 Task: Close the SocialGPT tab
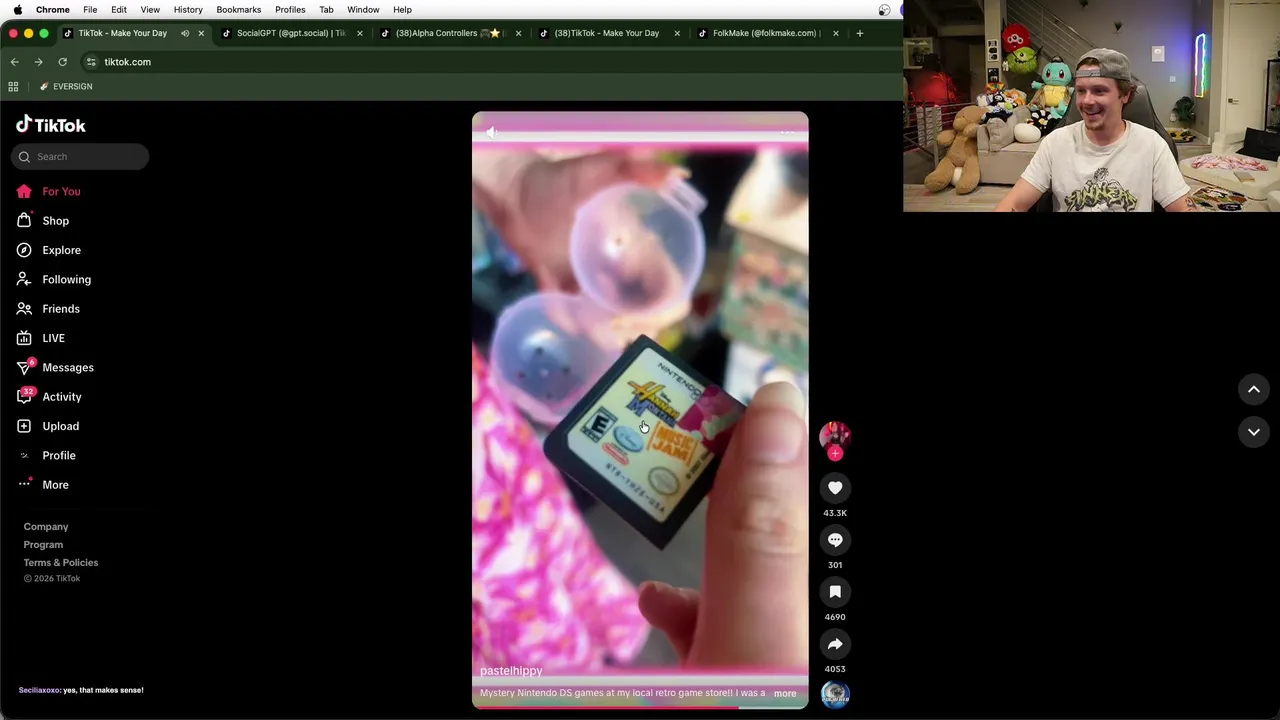pos(360,33)
